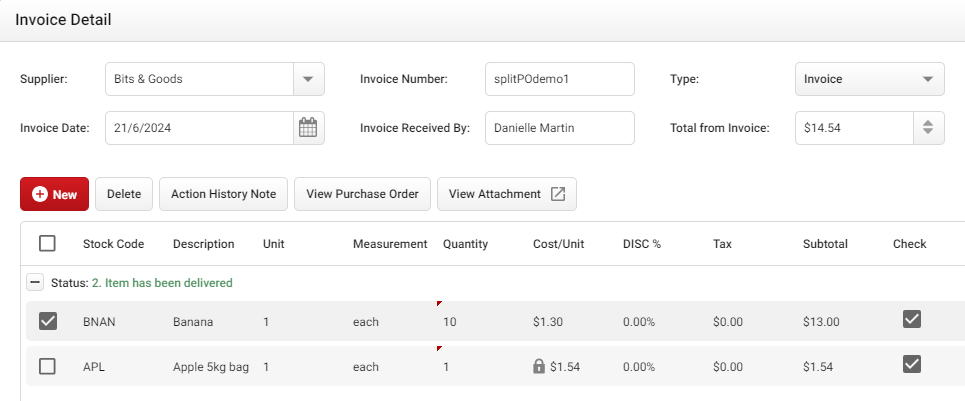Select the Apple 5kg bag row checkbox
The width and height of the screenshot is (965, 401).
[x=47, y=367]
